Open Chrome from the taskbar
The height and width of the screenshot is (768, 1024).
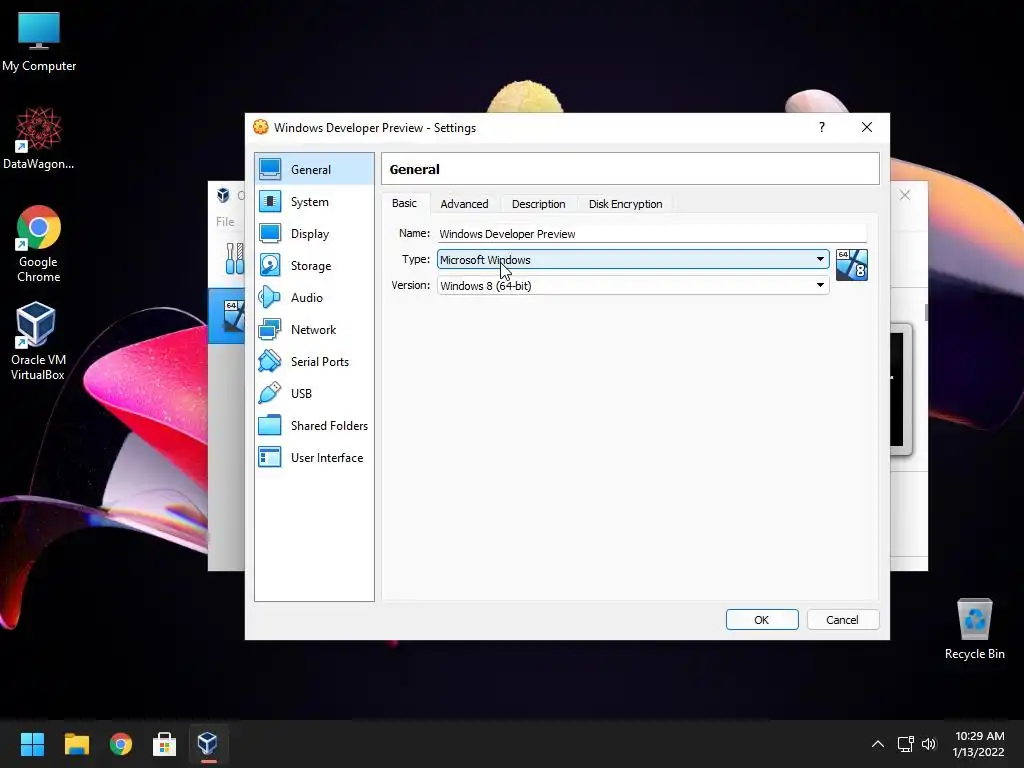click(x=121, y=744)
